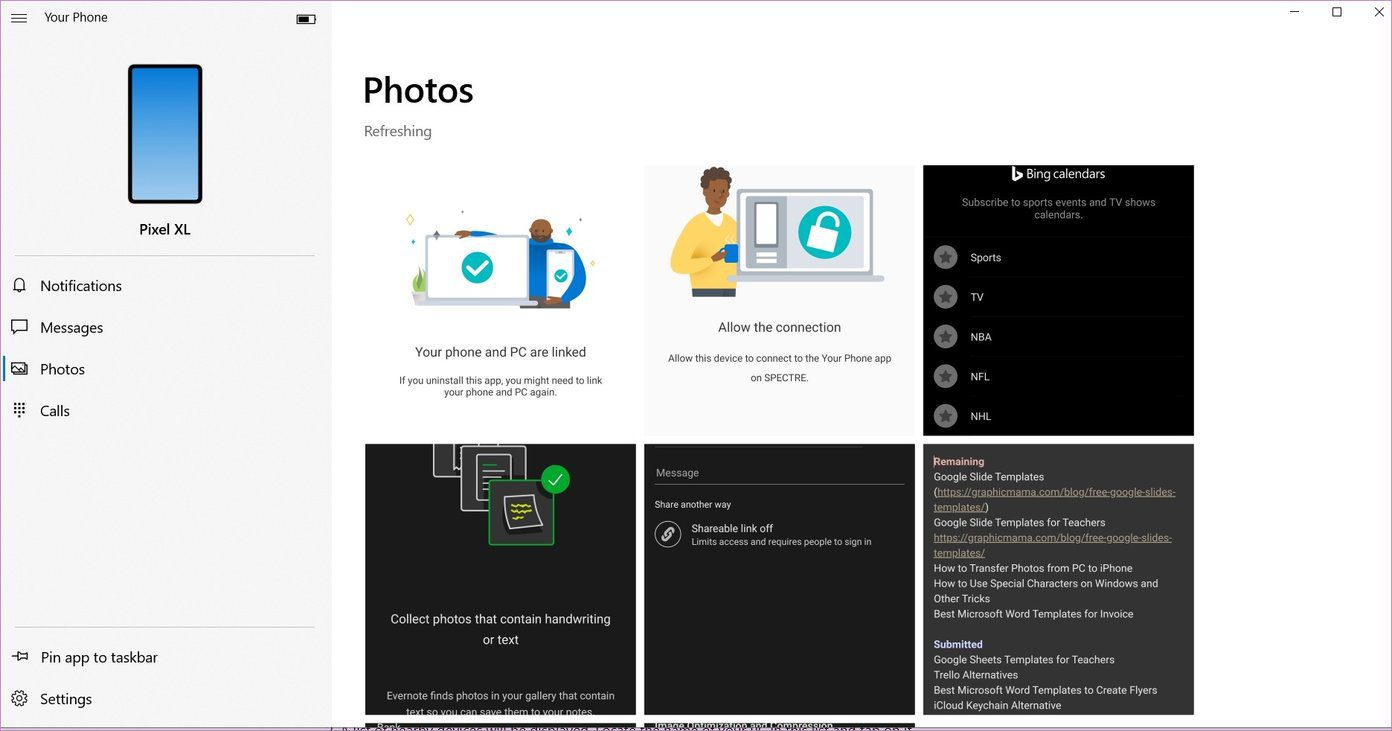This screenshot has width=1392, height=731.
Task: Check the phone battery status icon
Action: point(306,19)
